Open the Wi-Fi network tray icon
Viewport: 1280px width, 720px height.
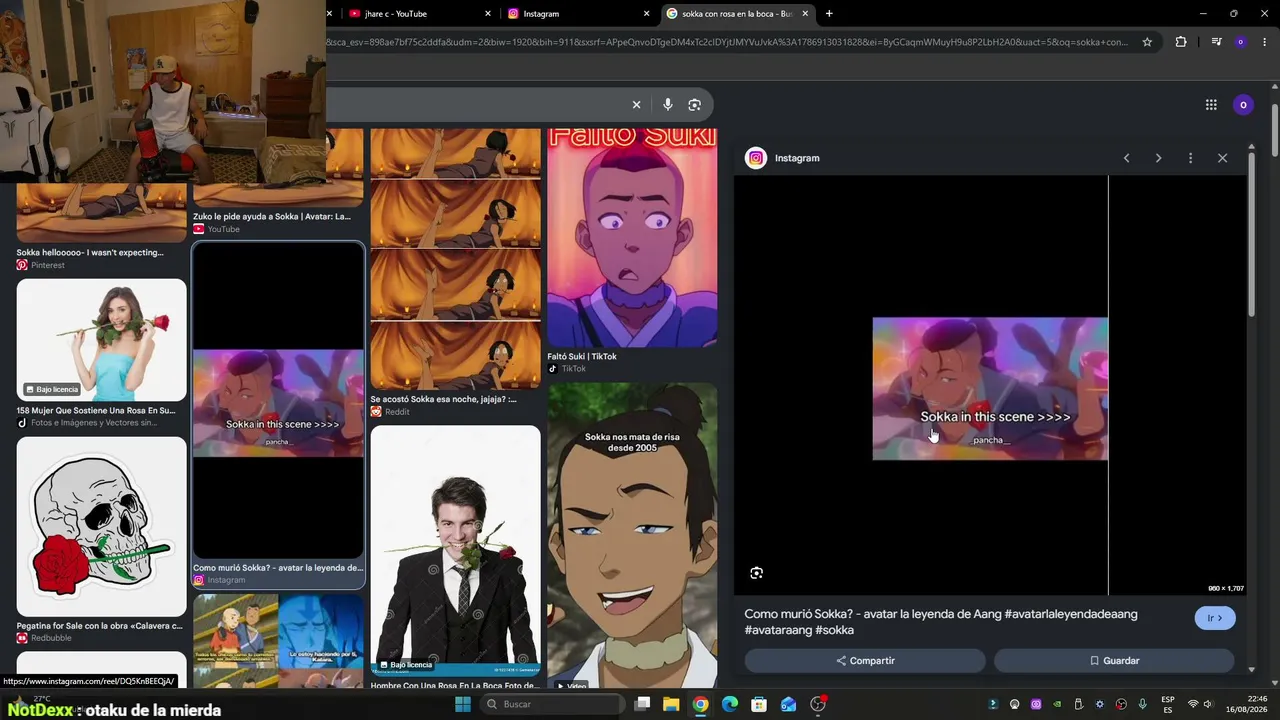coord(1193,704)
